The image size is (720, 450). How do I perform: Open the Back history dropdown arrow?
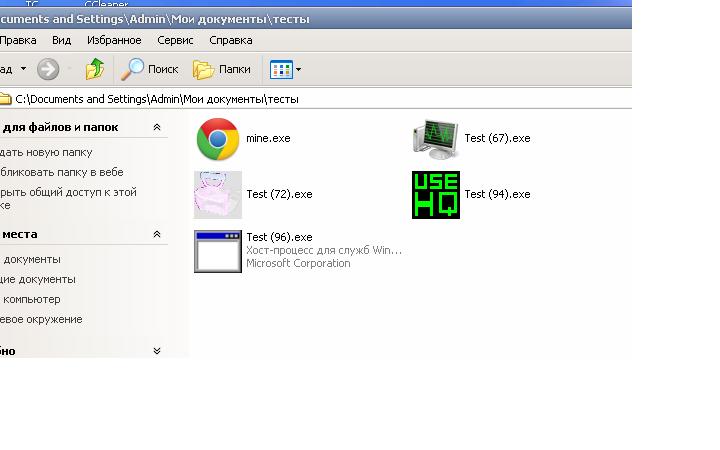click(x=23, y=69)
